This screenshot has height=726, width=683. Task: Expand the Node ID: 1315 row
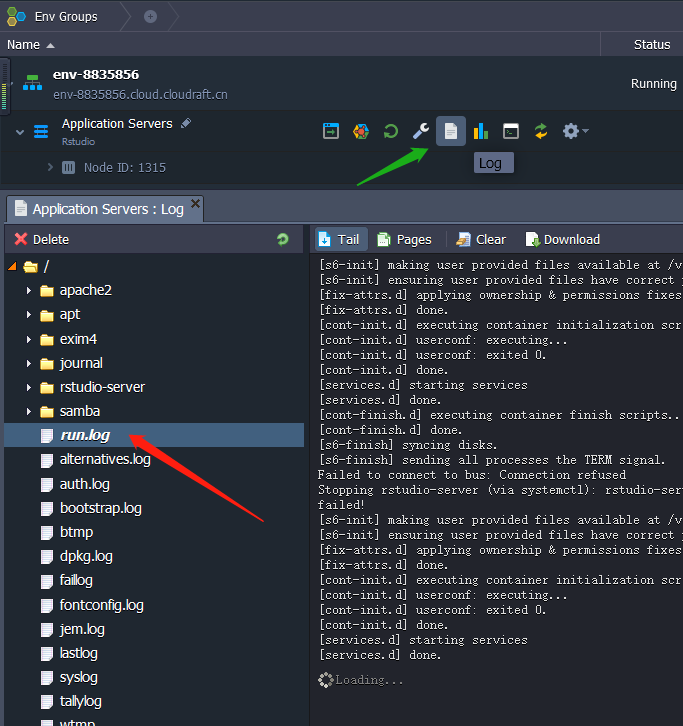(50, 167)
